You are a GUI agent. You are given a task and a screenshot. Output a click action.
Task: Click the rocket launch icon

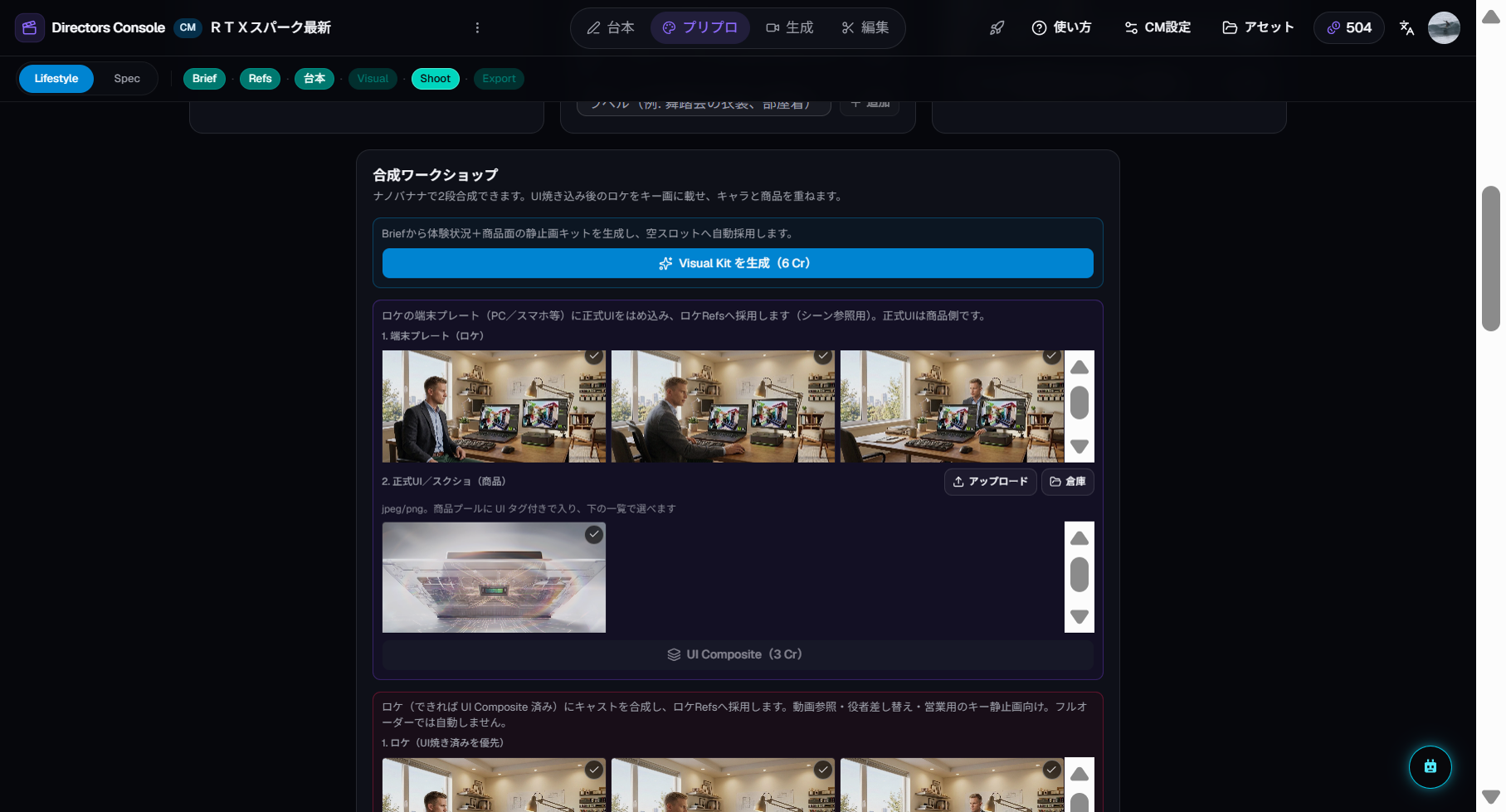(997, 27)
